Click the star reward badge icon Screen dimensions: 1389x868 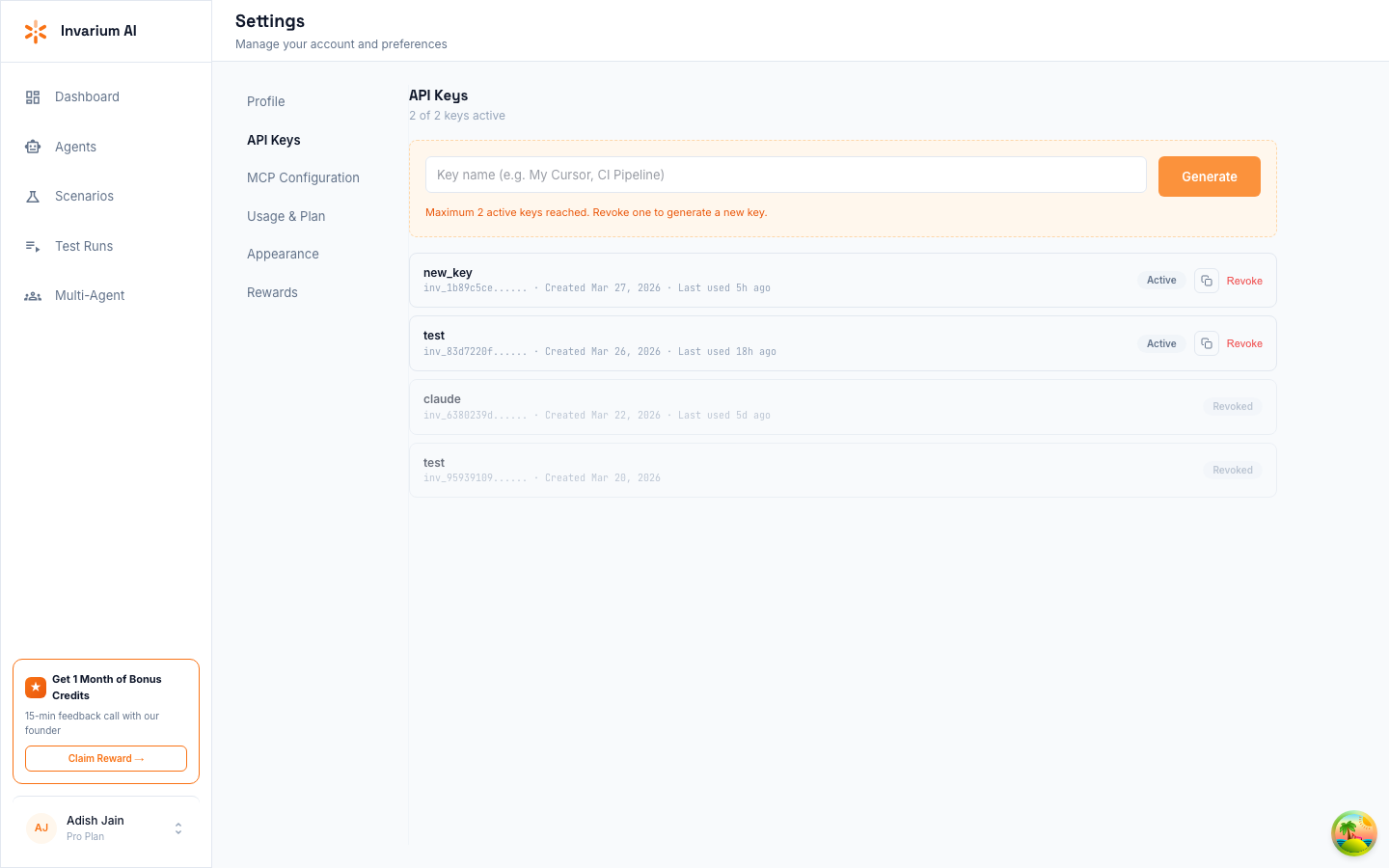36,687
